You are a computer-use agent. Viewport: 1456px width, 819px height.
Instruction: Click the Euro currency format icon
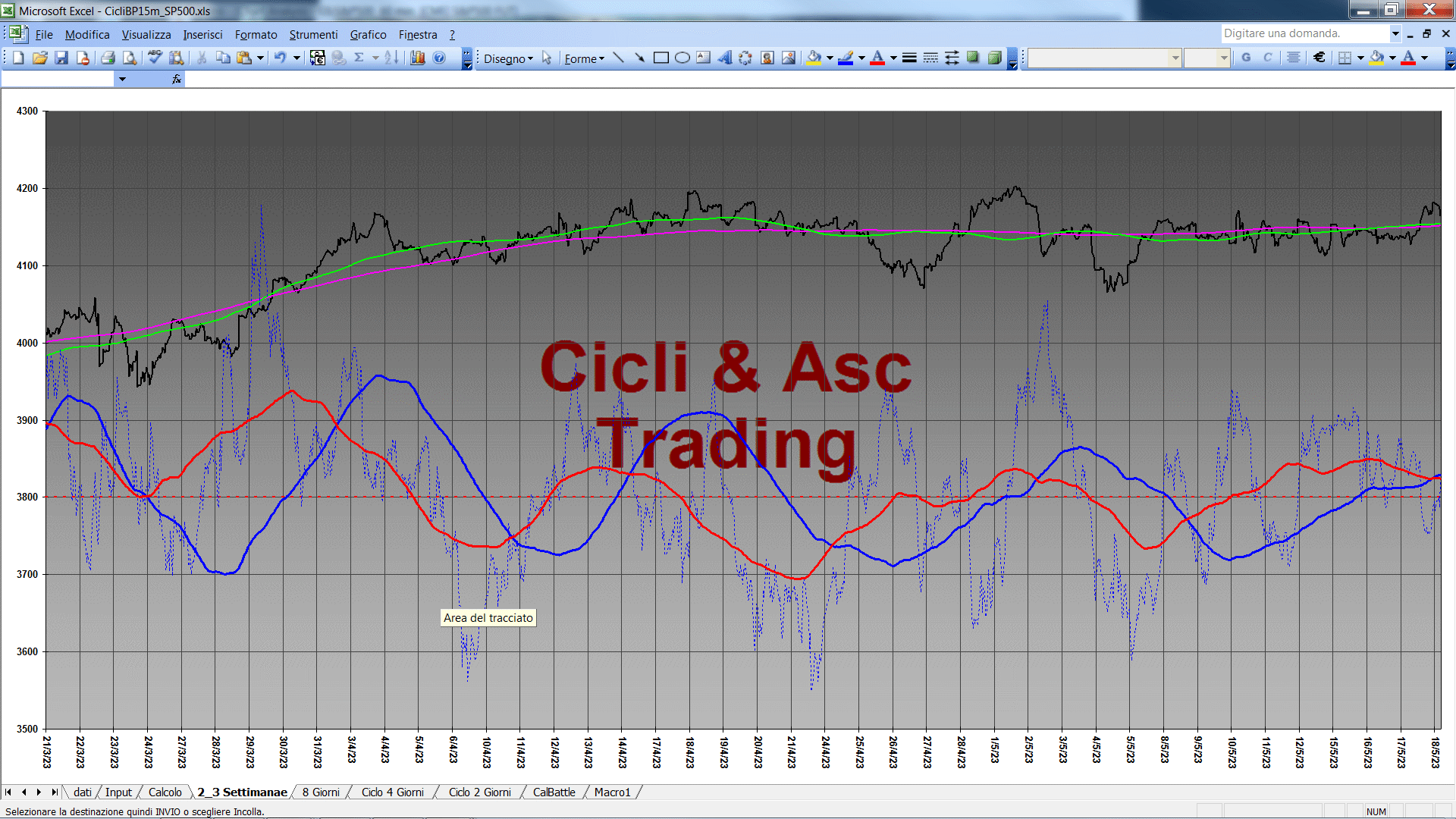1319,58
